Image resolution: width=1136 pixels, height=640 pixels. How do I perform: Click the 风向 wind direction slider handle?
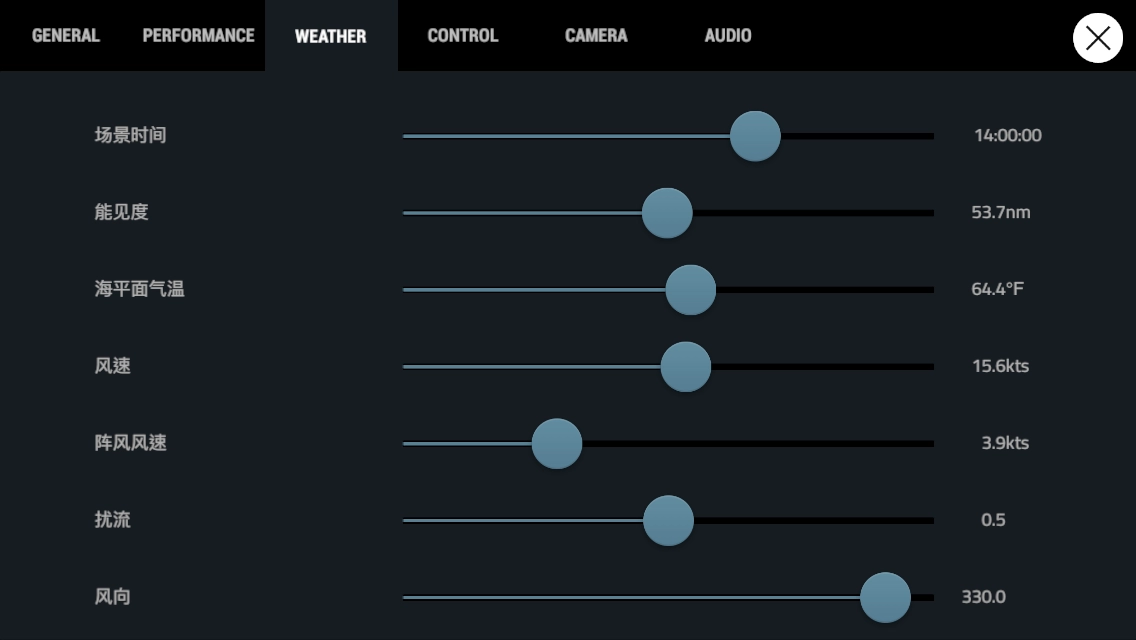click(885, 598)
